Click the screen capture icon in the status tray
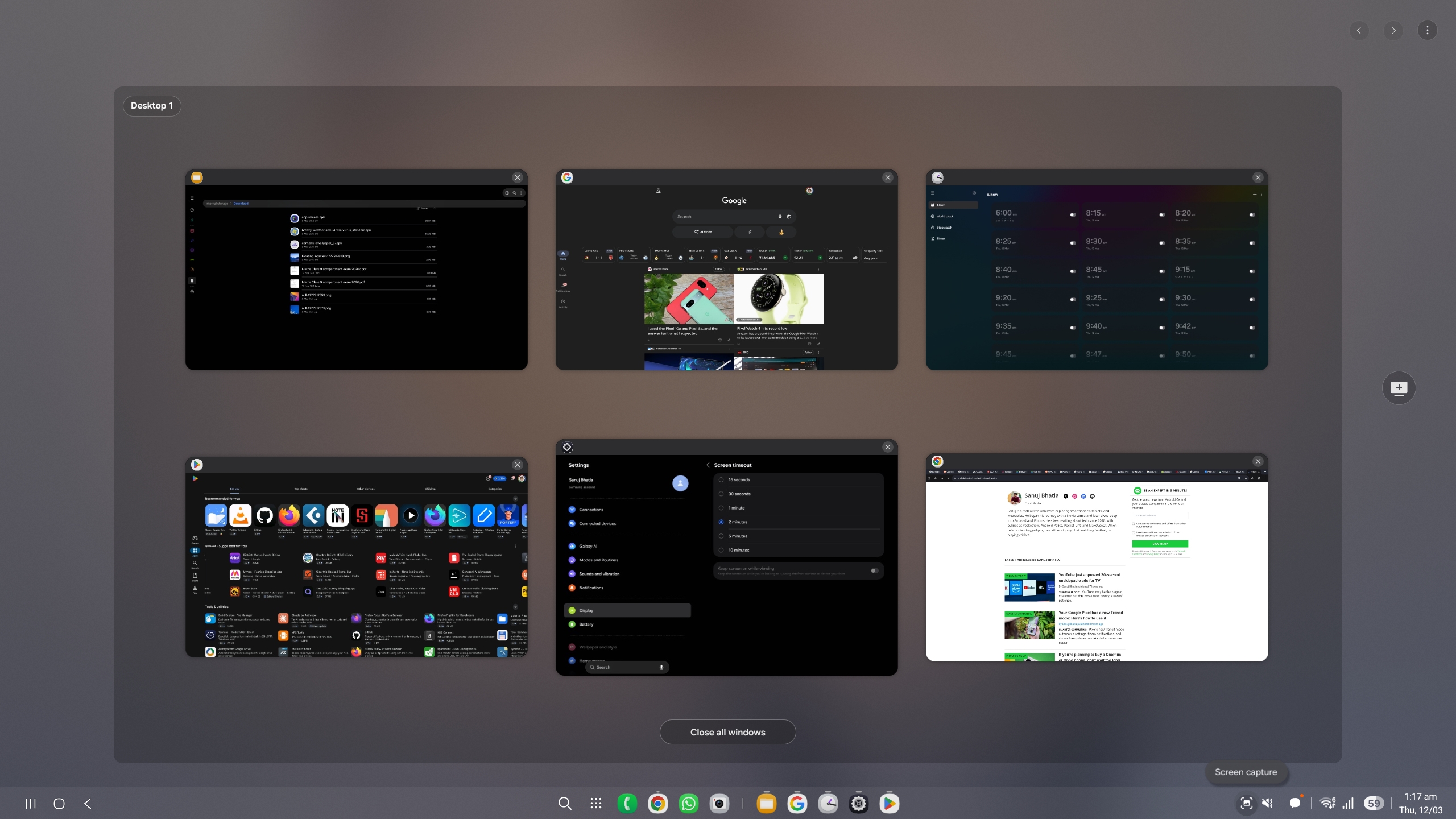 [1246, 803]
